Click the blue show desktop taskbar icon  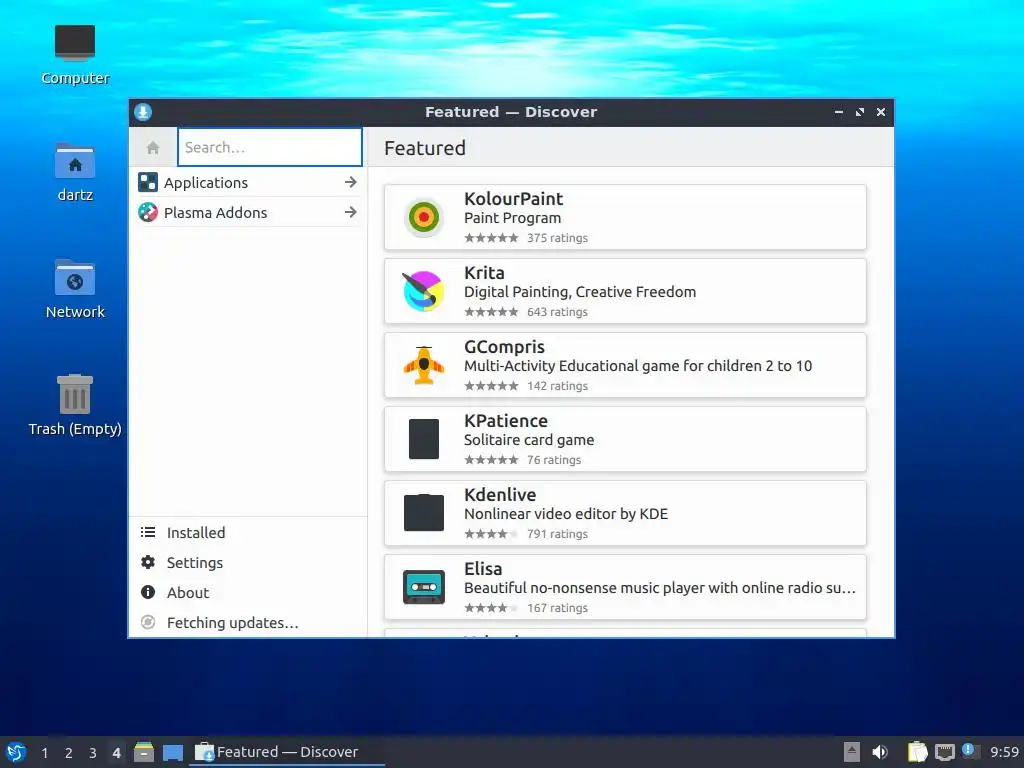[x=172, y=753]
